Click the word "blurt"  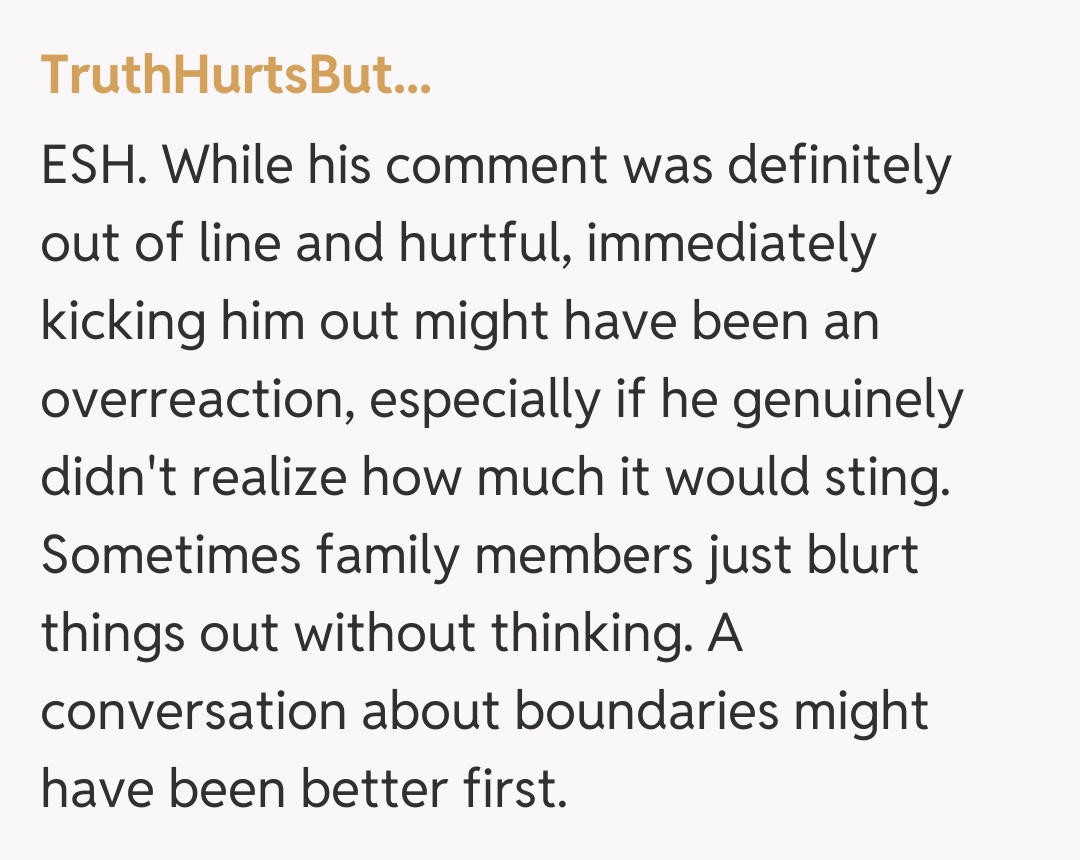tap(866, 556)
